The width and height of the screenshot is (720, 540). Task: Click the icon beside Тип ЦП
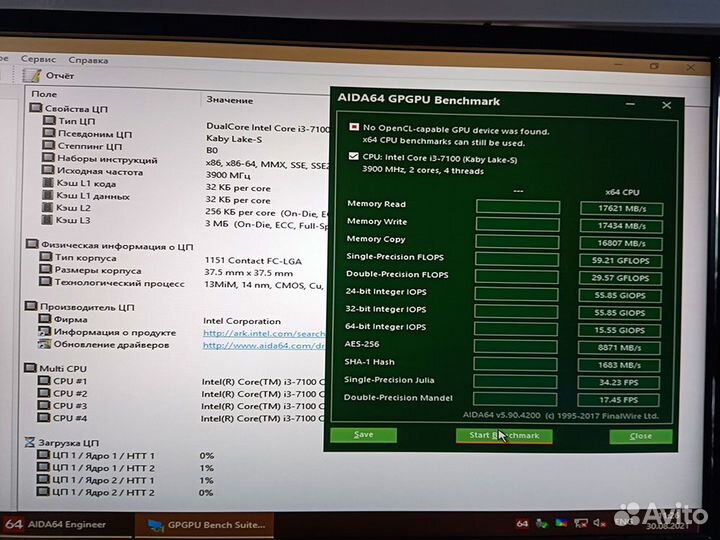(49, 120)
